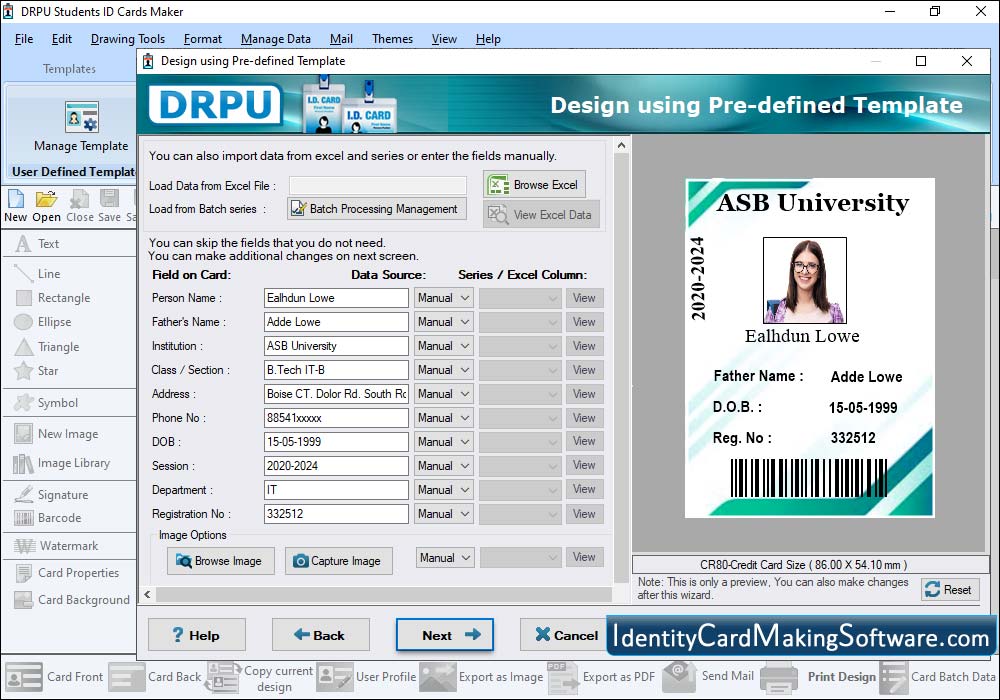This screenshot has height=700, width=1000.
Task: Click the Department input field
Action: tap(336, 490)
